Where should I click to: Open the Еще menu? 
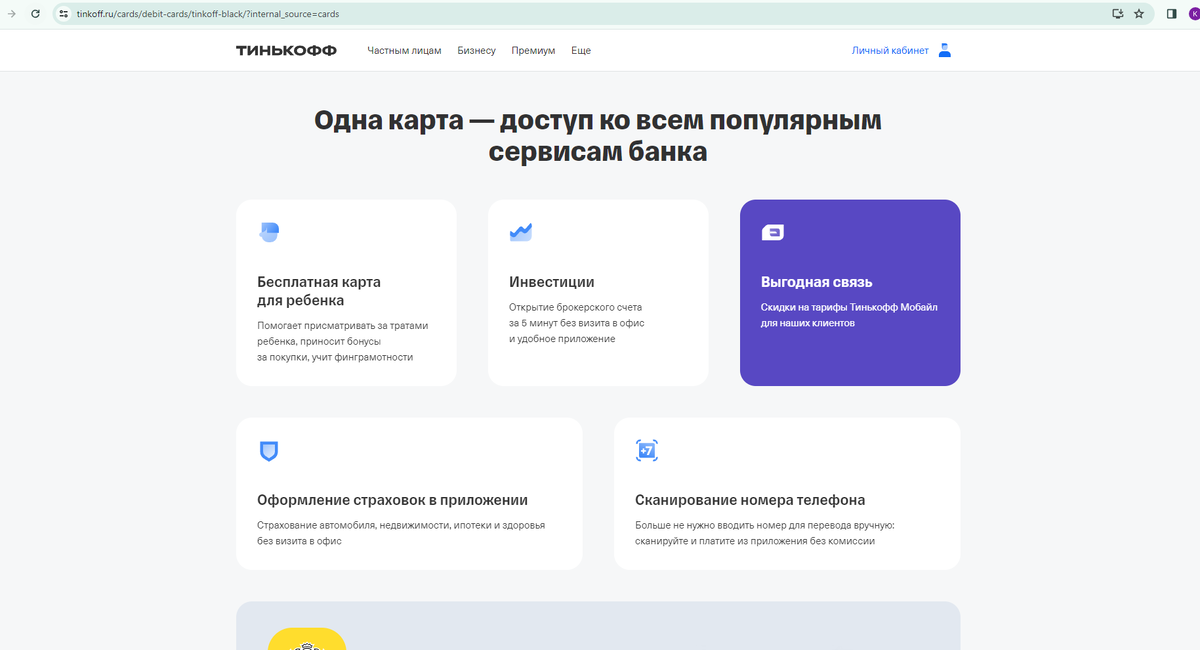[580, 50]
